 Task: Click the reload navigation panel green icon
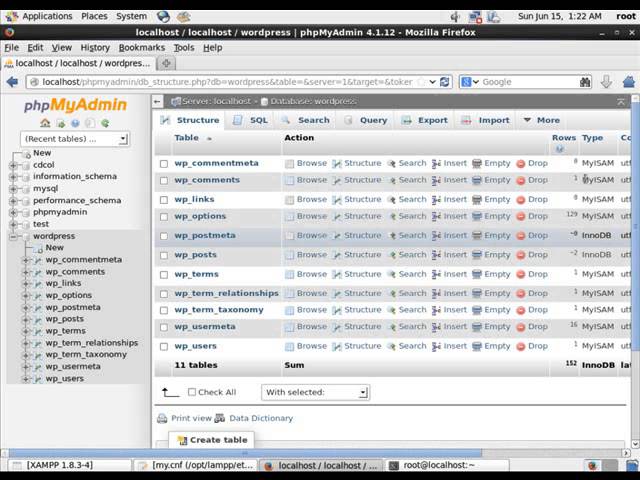tap(105, 123)
